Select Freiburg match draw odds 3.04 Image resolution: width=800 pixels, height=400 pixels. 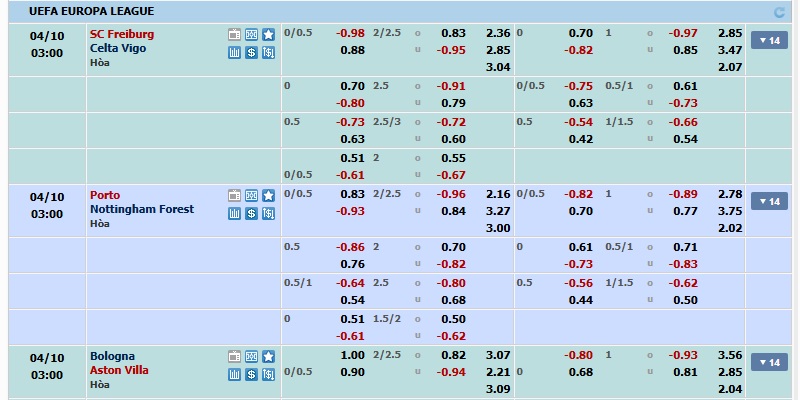tap(498, 67)
